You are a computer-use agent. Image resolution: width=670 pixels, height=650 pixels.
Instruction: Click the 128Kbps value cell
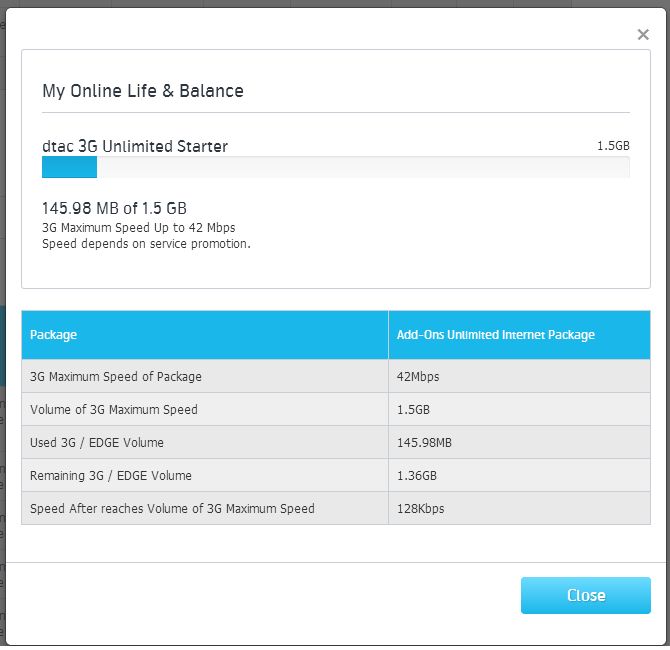(421, 508)
